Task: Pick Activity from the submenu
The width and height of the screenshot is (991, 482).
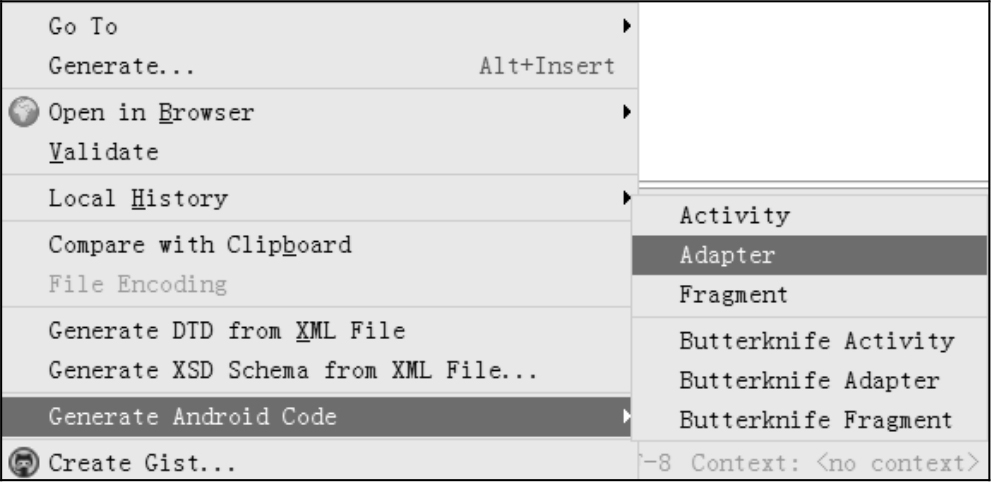Action: [x=734, y=215]
